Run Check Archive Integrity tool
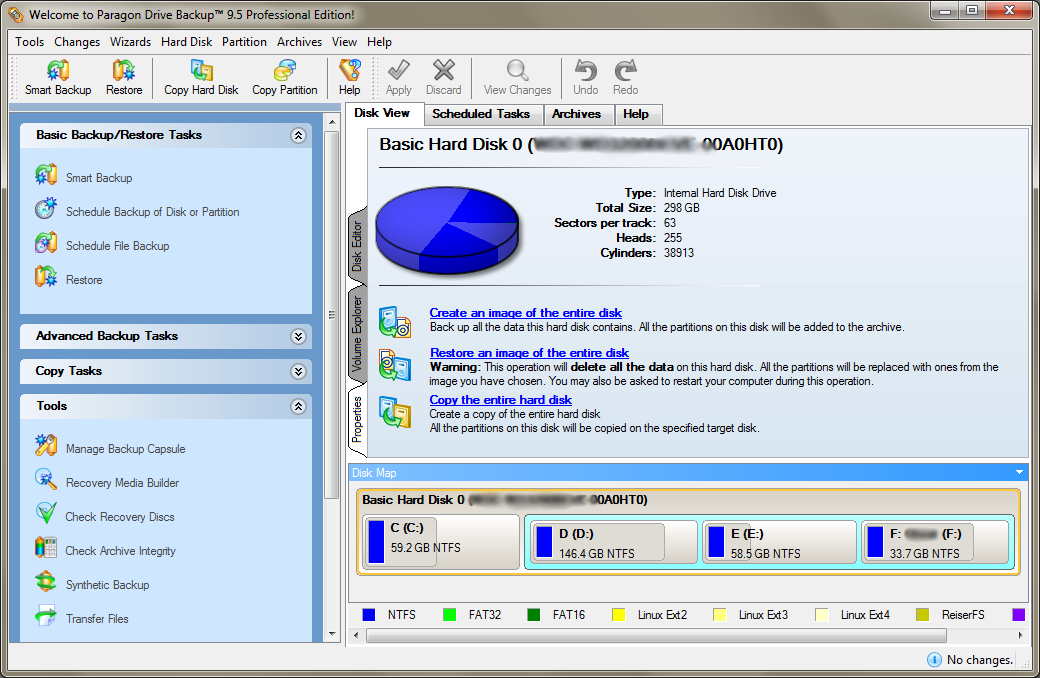This screenshot has height=678, width=1040. pos(120,551)
